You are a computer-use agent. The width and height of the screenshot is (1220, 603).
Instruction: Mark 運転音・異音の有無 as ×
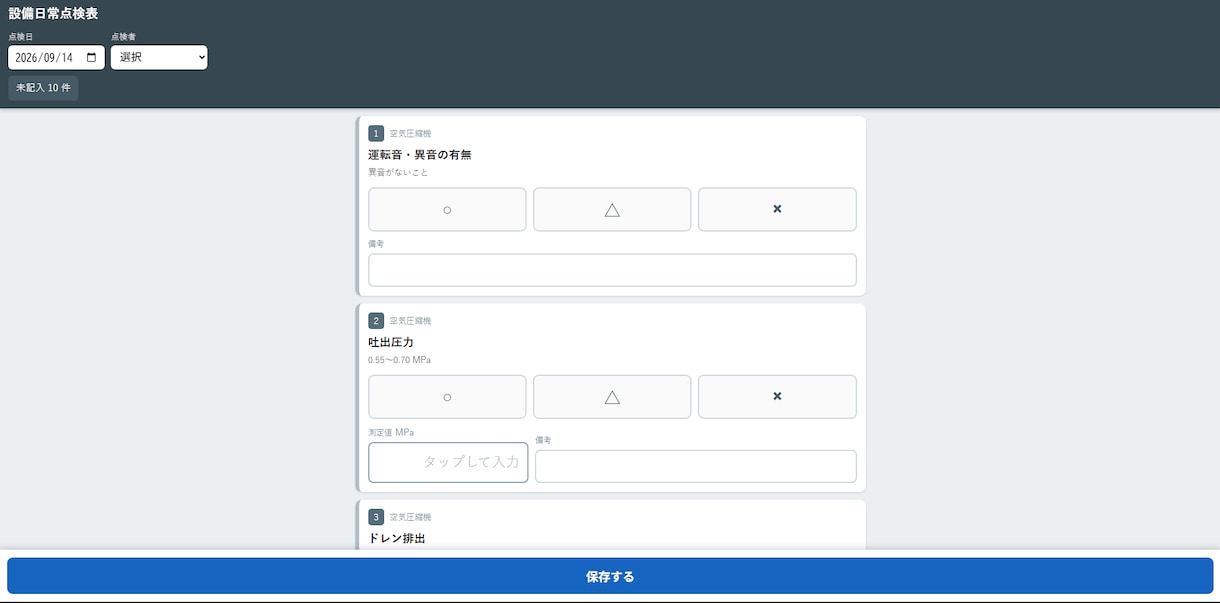[x=777, y=209]
